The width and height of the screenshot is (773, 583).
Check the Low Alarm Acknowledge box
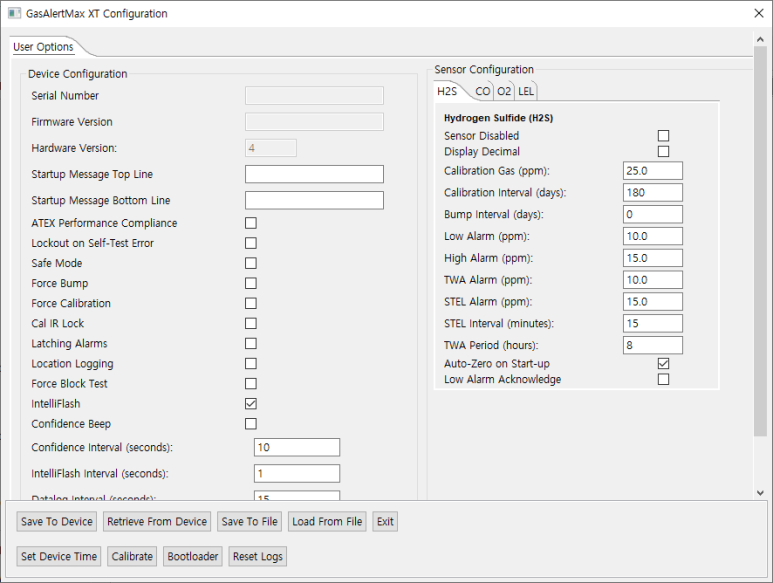click(664, 379)
